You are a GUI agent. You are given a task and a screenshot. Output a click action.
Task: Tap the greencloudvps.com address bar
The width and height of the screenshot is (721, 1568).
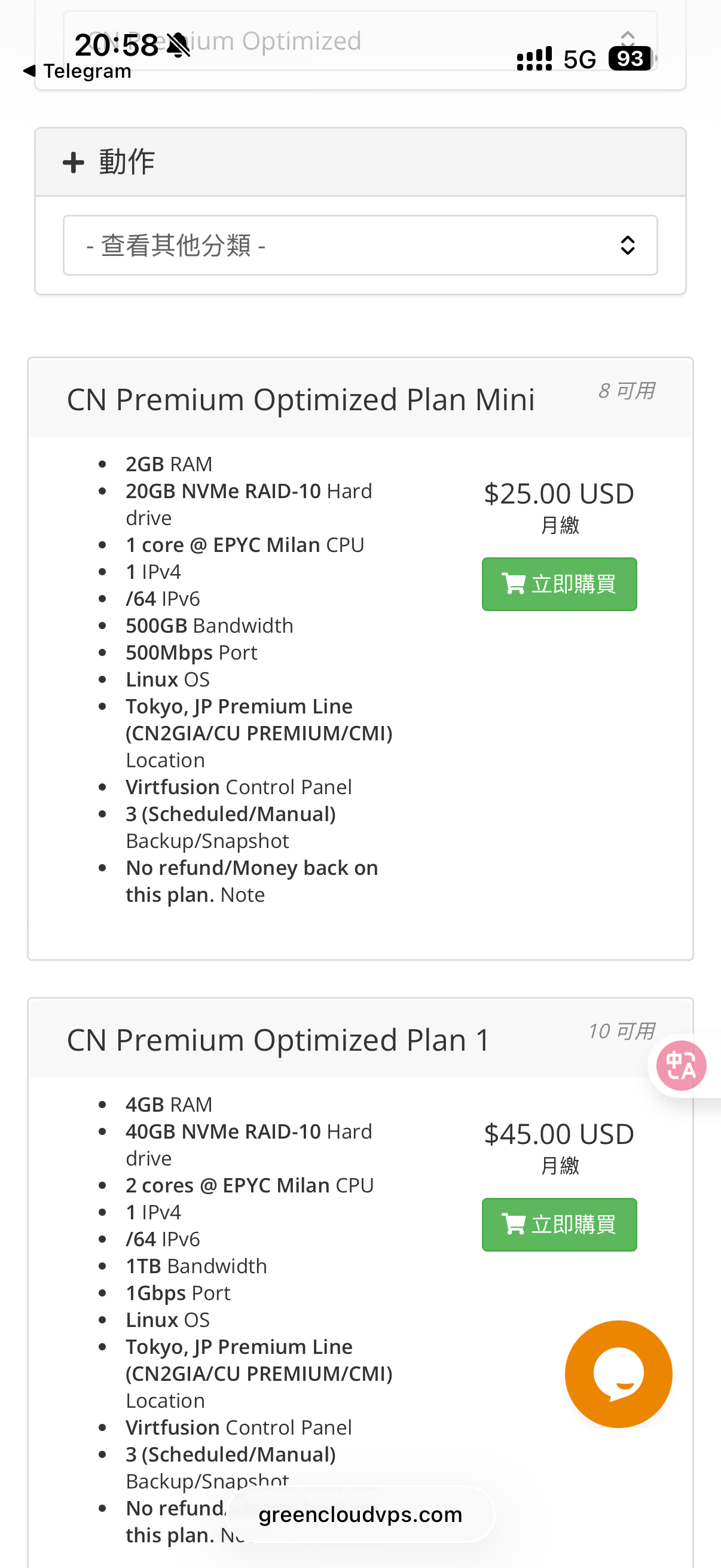click(x=360, y=1514)
